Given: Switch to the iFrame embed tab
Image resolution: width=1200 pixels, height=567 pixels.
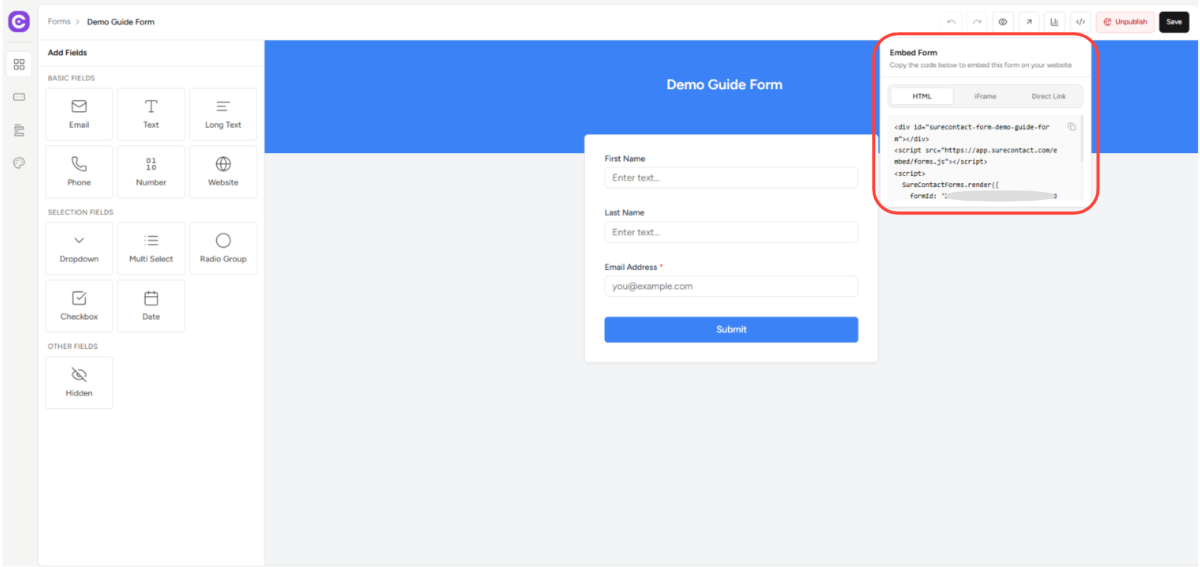Looking at the screenshot, I should coord(985,96).
